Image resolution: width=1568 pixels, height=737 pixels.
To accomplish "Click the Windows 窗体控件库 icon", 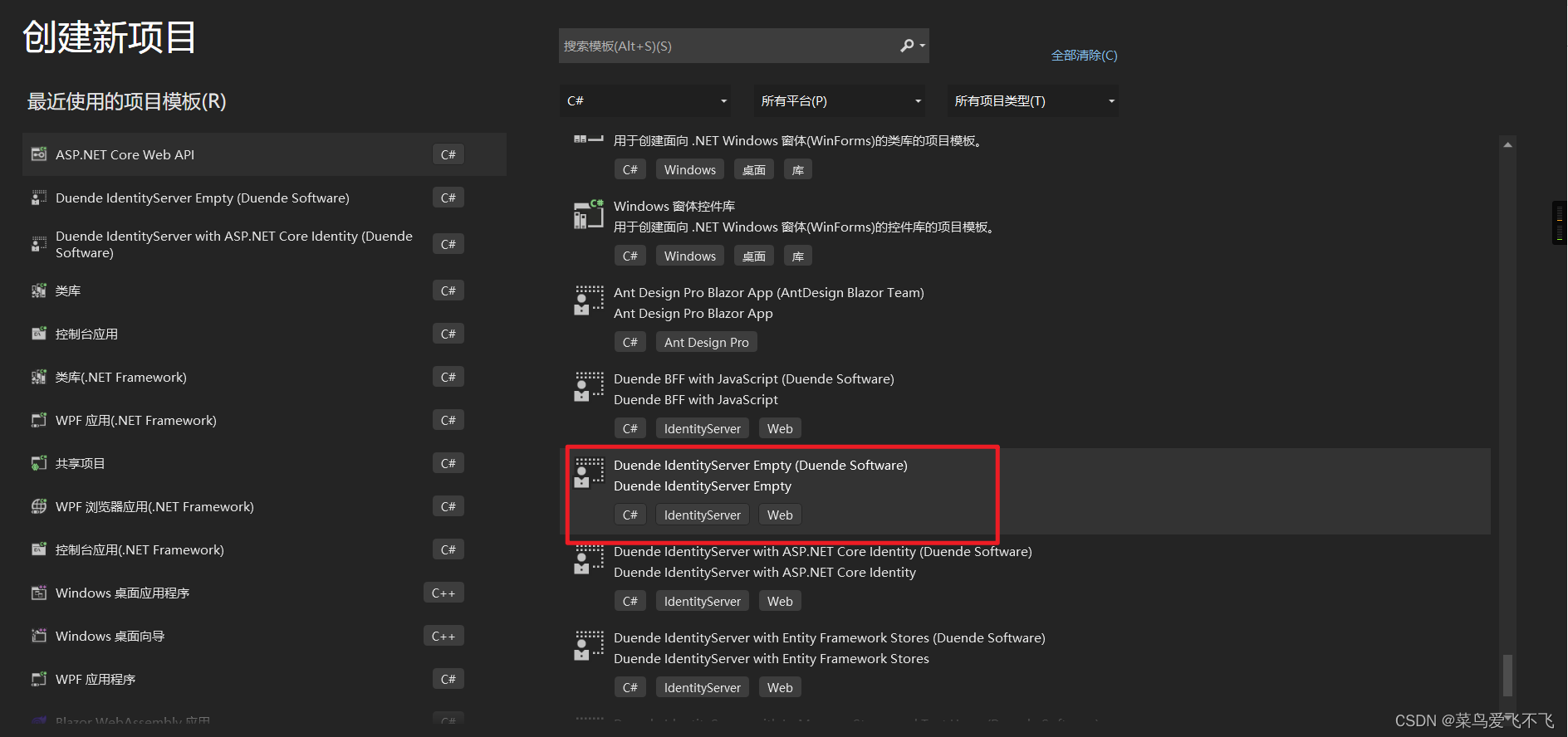I will point(589,215).
